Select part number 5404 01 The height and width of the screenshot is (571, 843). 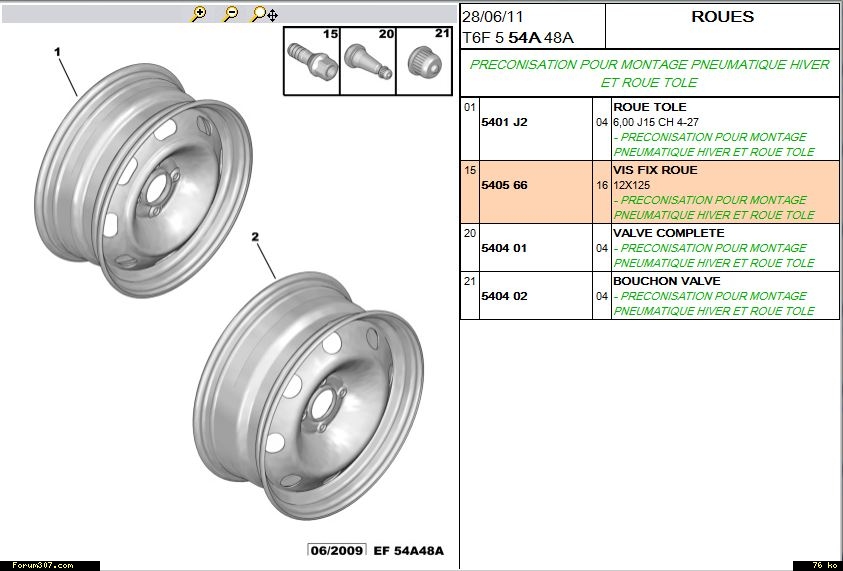click(x=504, y=248)
